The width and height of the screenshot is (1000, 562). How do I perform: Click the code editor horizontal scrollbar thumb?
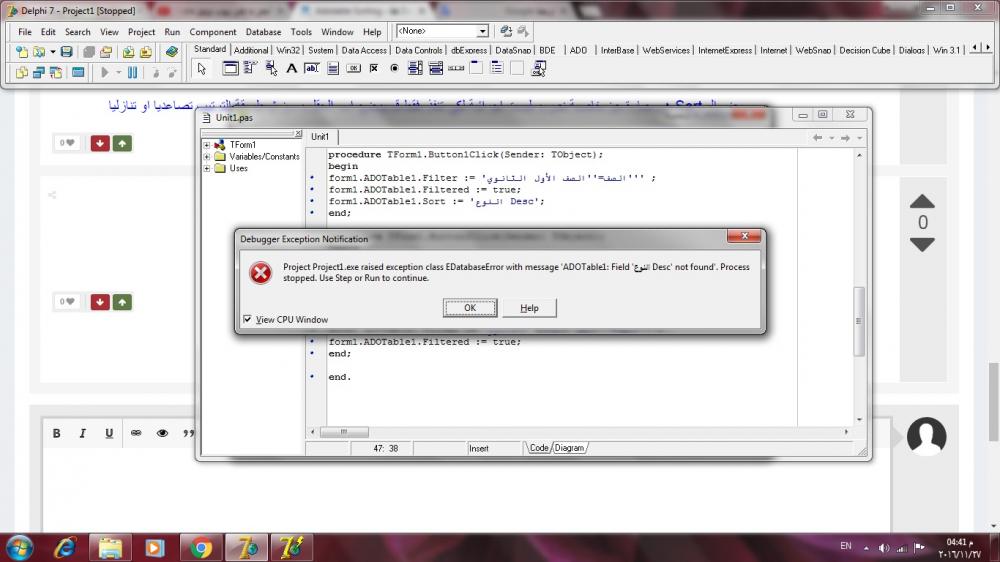click(344, 432)
